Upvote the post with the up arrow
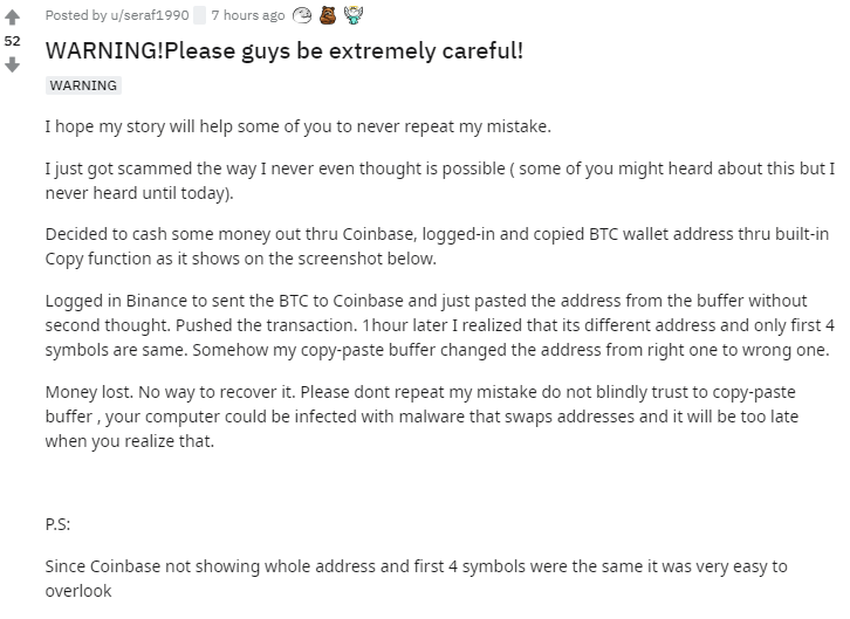This screenshot has width=850, height=619. [12, 17]
